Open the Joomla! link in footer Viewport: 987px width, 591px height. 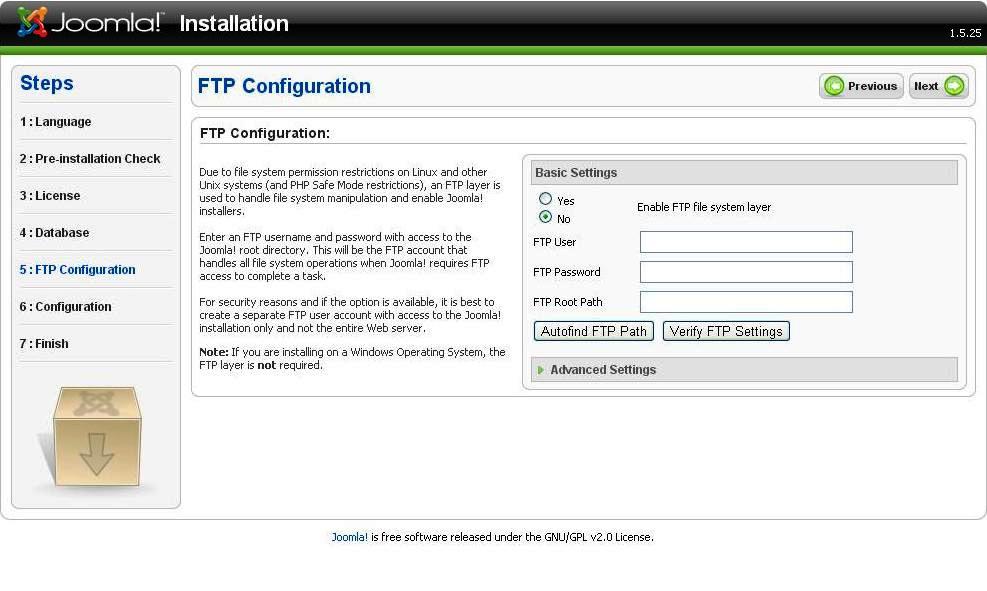coord(349,537)
